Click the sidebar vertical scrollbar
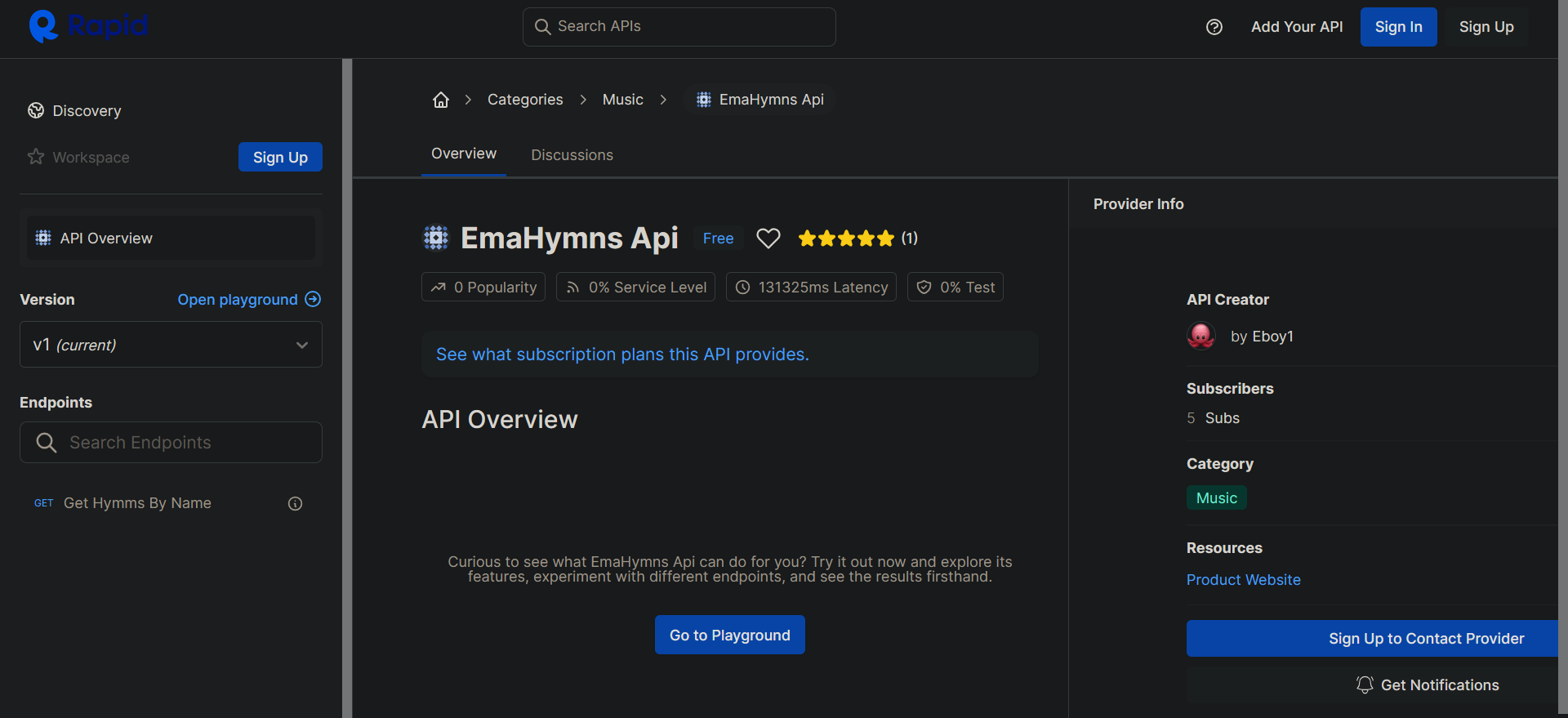 tap(347, 388)
